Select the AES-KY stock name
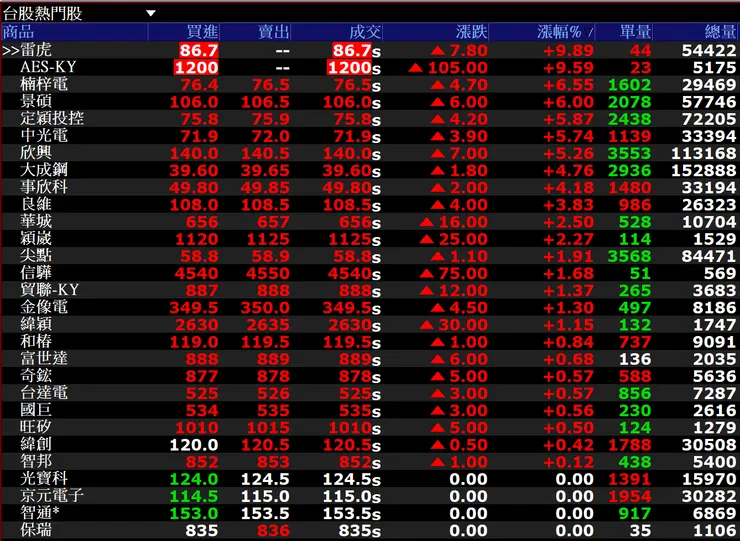 pos(48,67)
